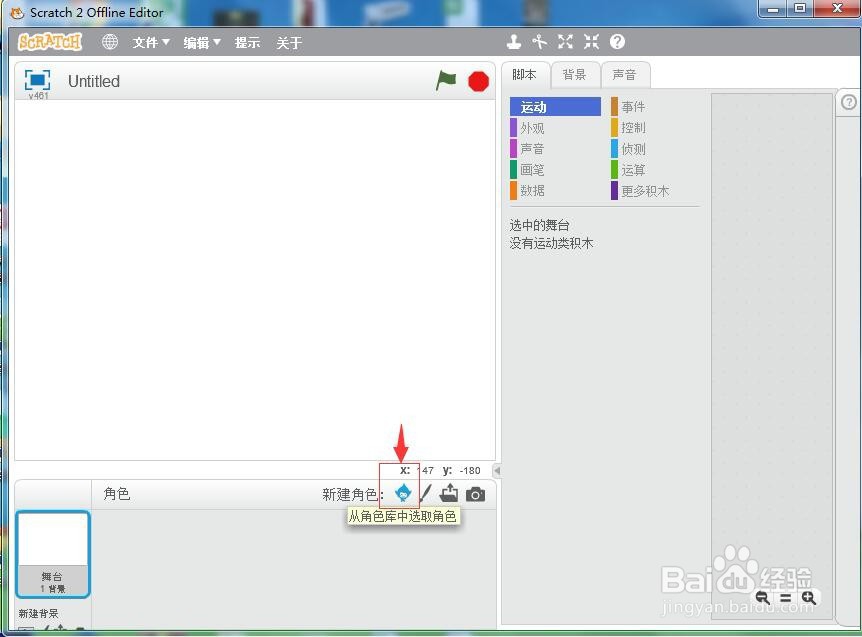Choose sprite from library icon

403,493
